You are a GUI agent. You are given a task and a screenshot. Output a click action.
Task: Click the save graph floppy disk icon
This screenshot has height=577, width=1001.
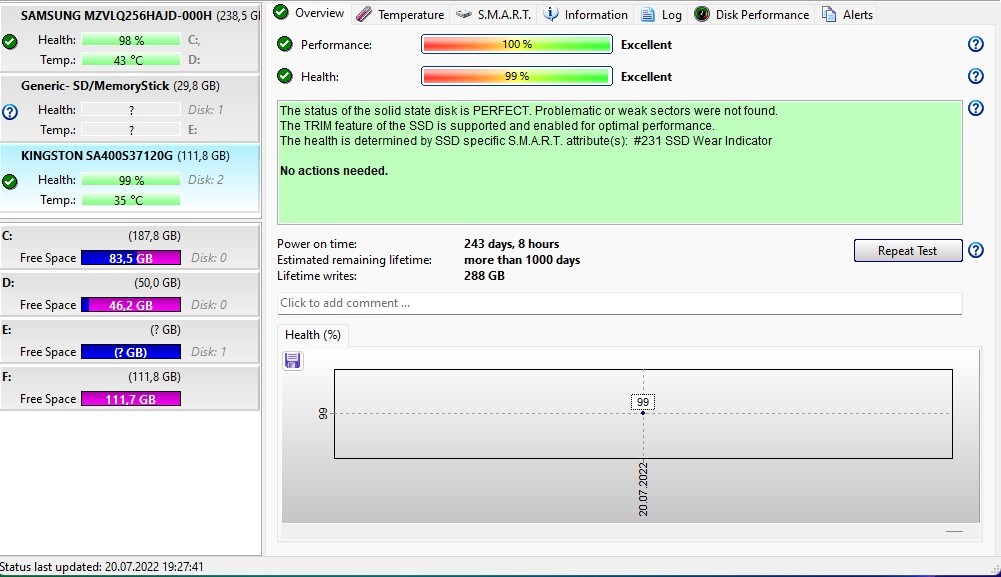click(292, 361)
